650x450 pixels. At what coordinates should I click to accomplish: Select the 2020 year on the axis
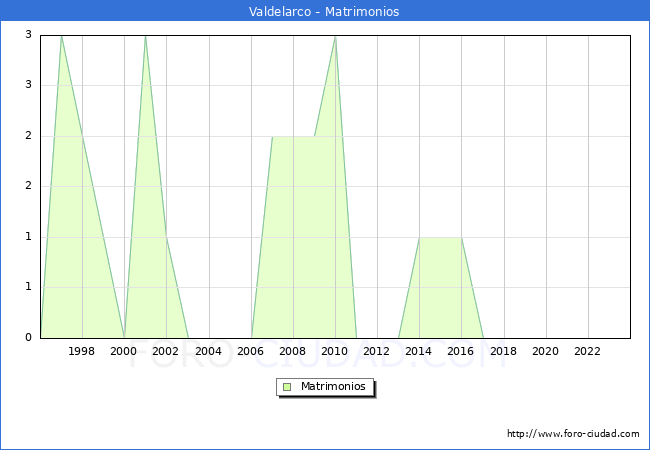coord(545,351)
